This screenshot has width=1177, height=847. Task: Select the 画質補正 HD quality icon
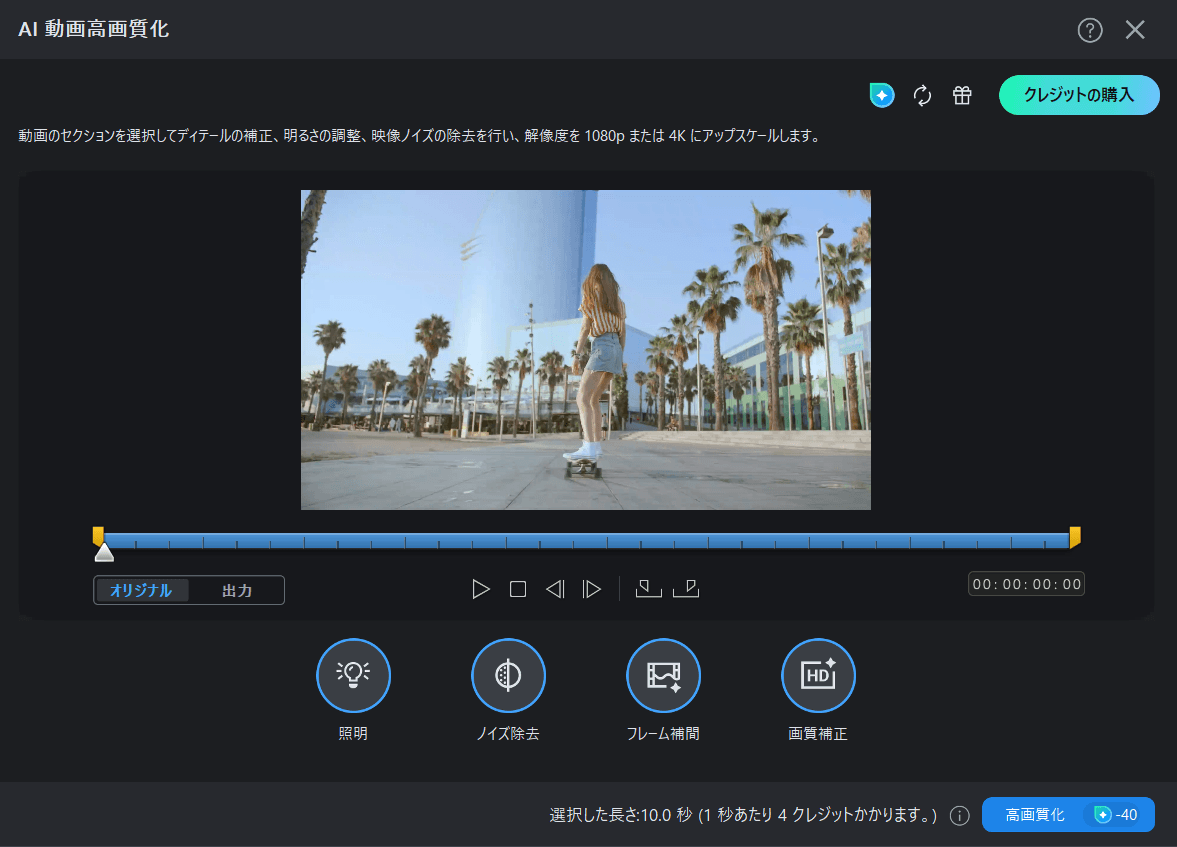818,676
